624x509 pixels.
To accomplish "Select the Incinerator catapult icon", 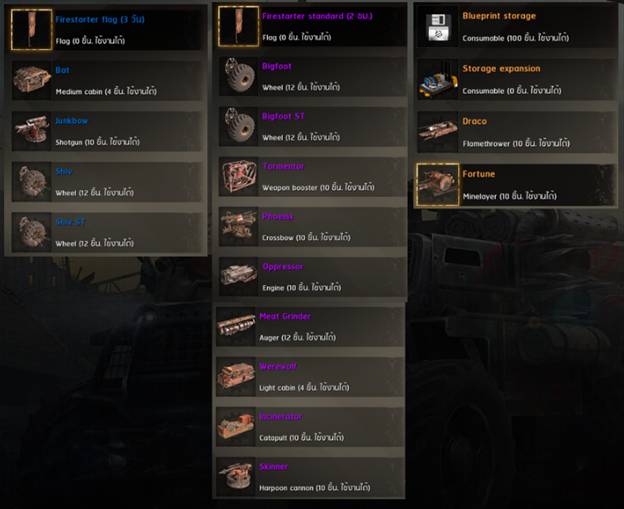I will [236, 427].
